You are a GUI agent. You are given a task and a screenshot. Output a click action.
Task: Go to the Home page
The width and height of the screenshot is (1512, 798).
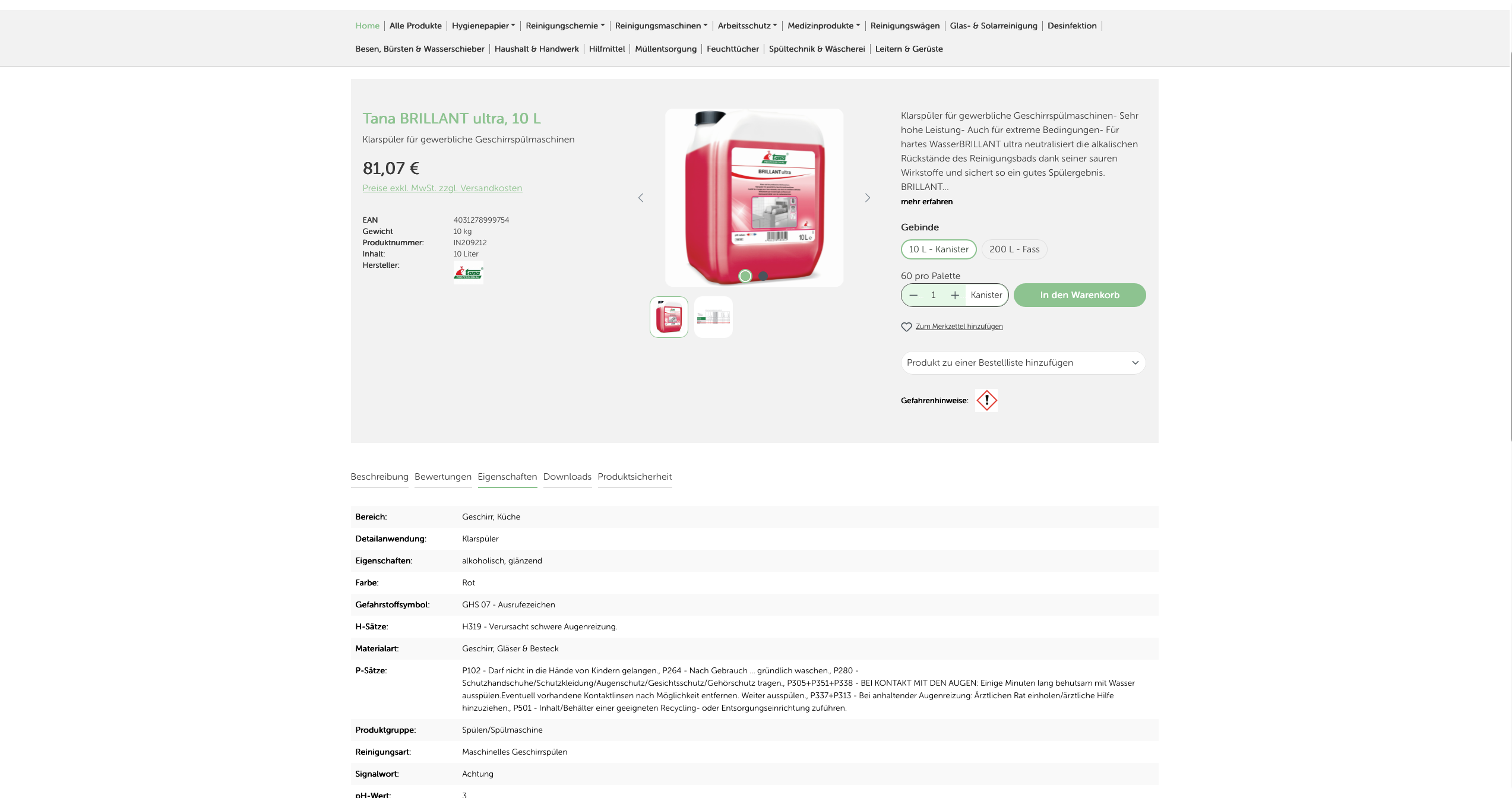pyautogui.click(x=367, y=26)
